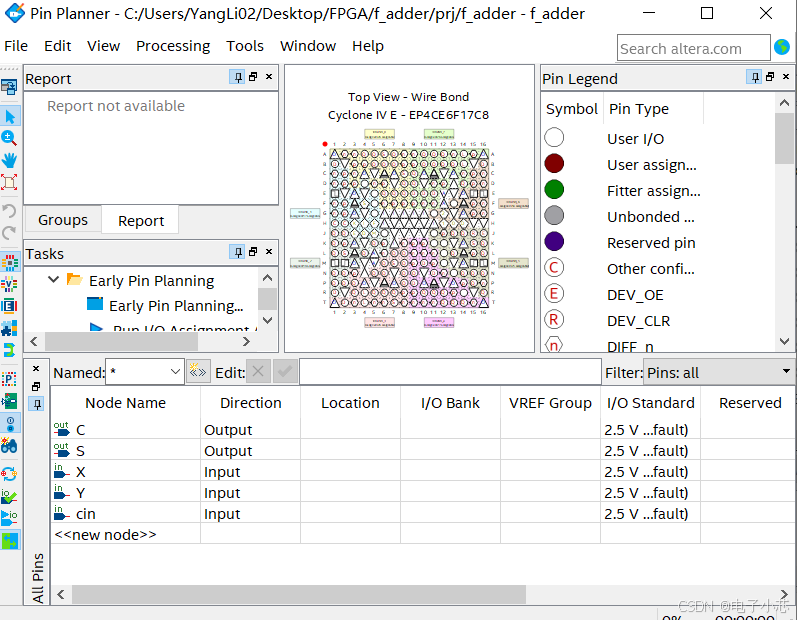This screenshot has height=620, width=797.
Task: Open the Processing menu
Action: 173,46
